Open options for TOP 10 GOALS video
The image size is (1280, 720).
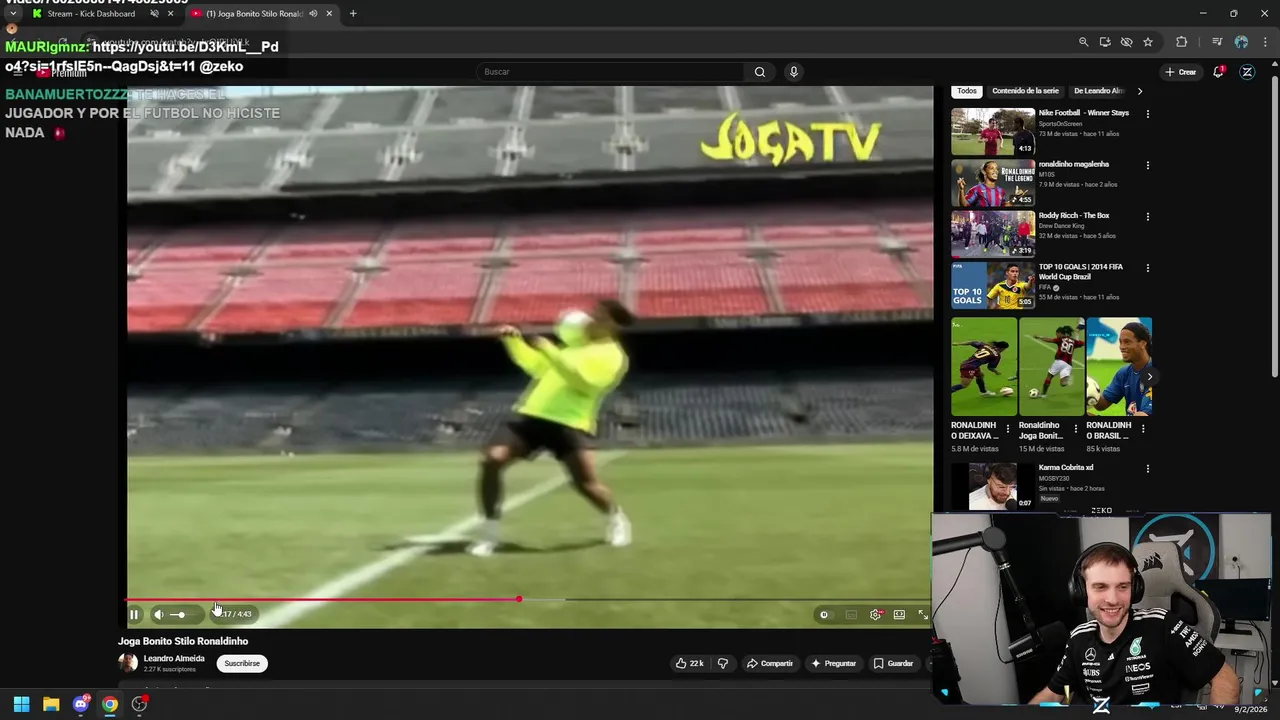click(x=1148, y=268)
